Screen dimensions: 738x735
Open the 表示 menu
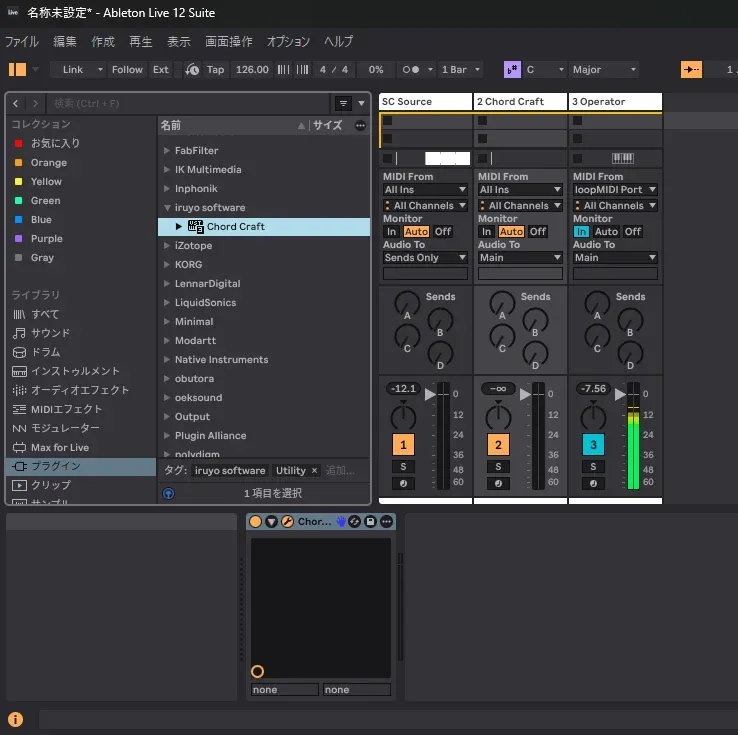coord(179,41)
